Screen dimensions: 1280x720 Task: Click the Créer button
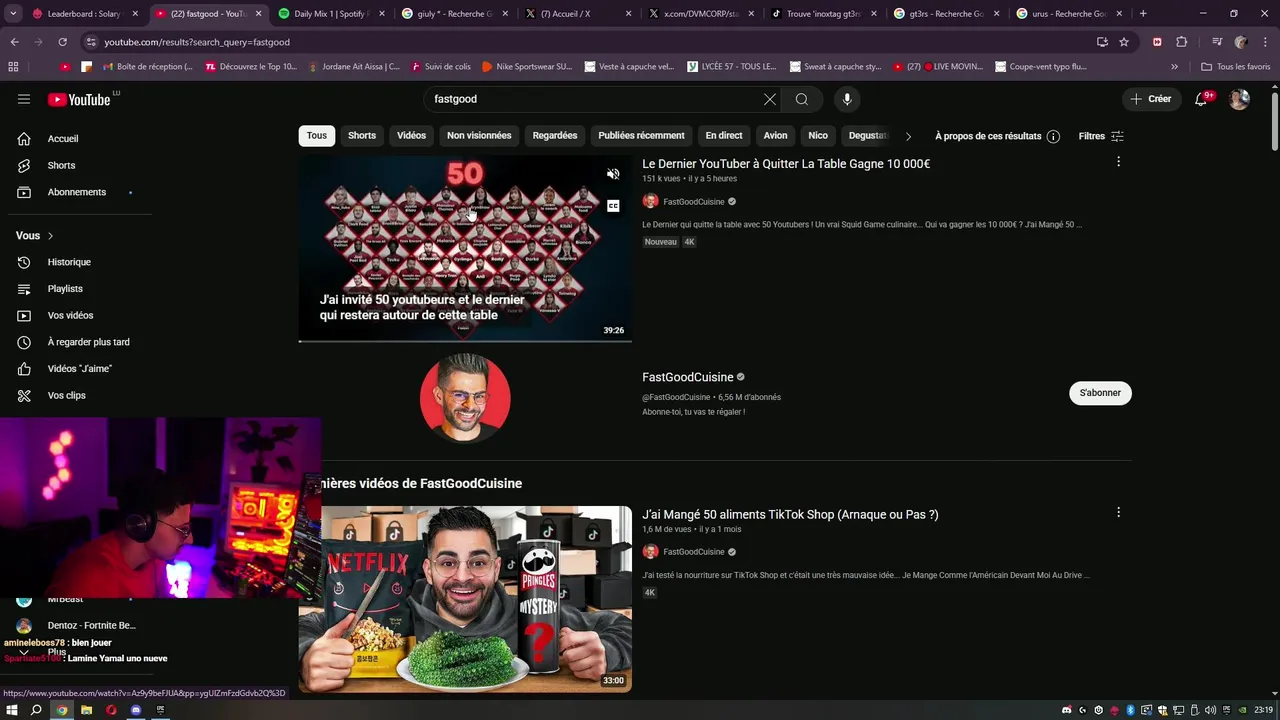click(1150, 99)
